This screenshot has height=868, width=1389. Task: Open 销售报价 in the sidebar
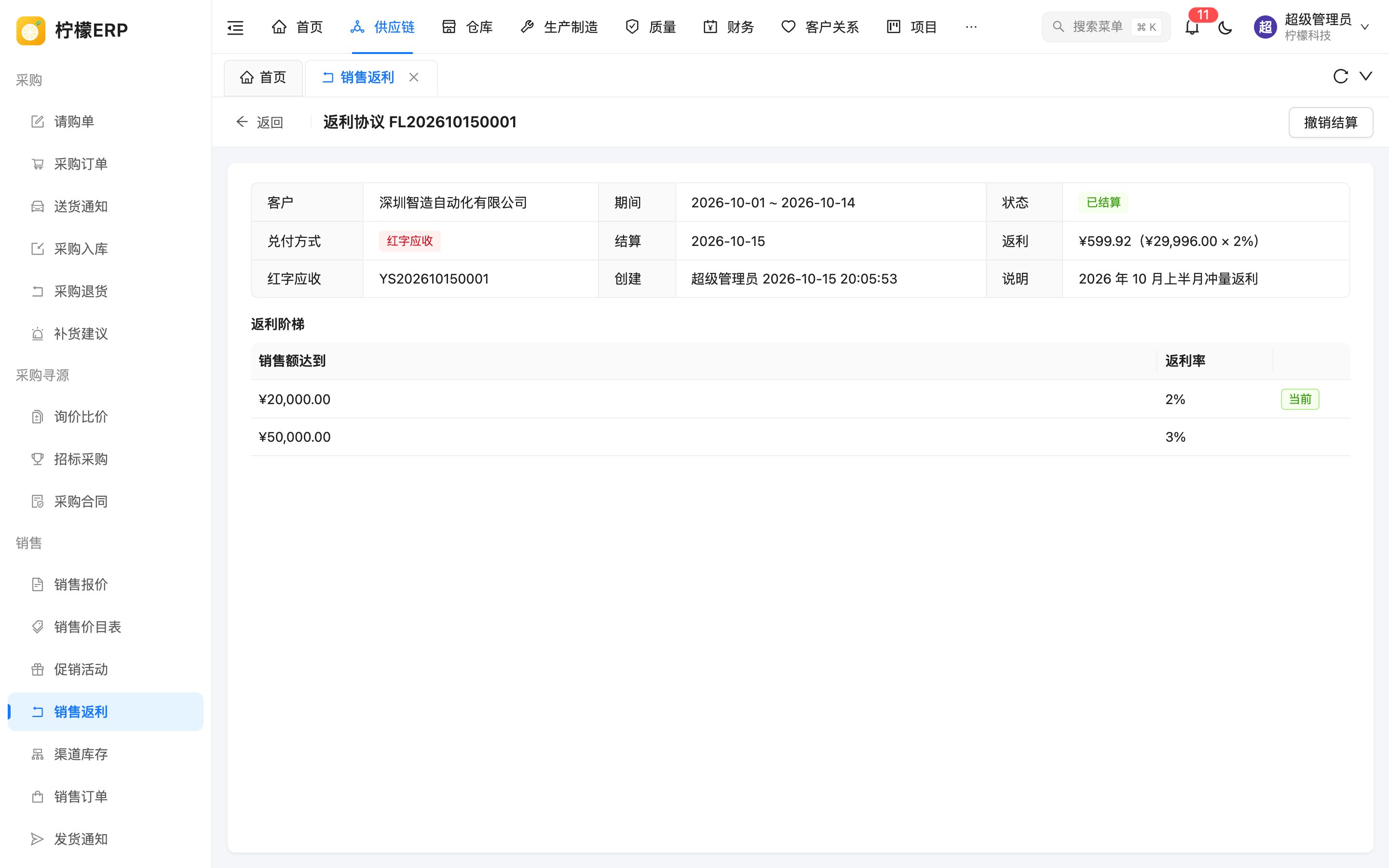[x=106, y=584]
